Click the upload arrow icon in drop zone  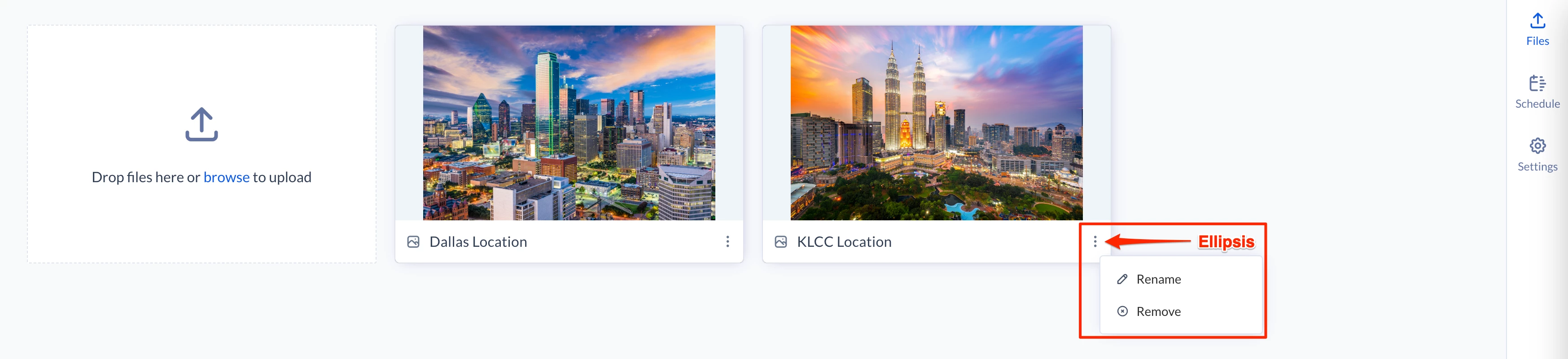click(x=201, y=125)
